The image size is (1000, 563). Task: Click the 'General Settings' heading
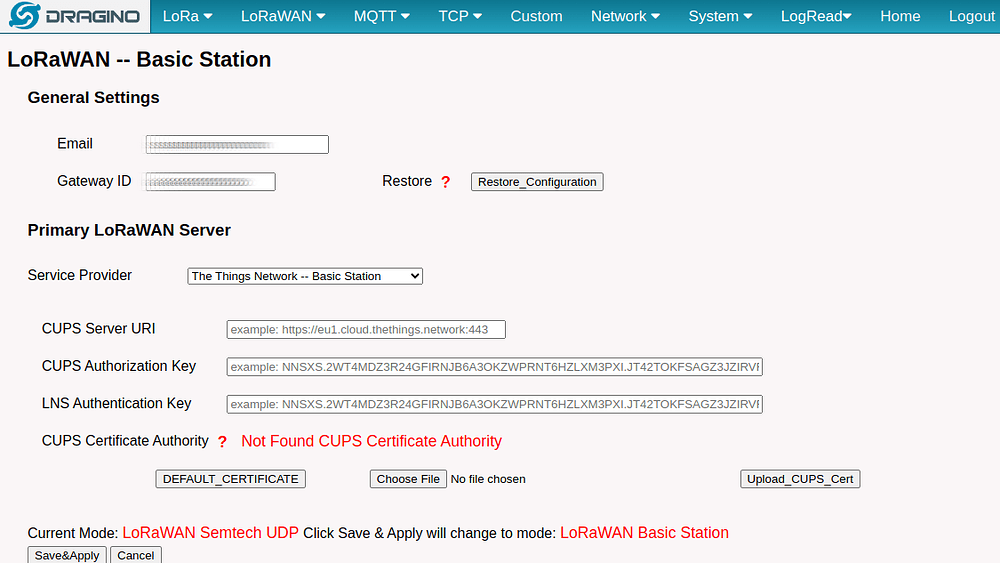coord(93,98)
